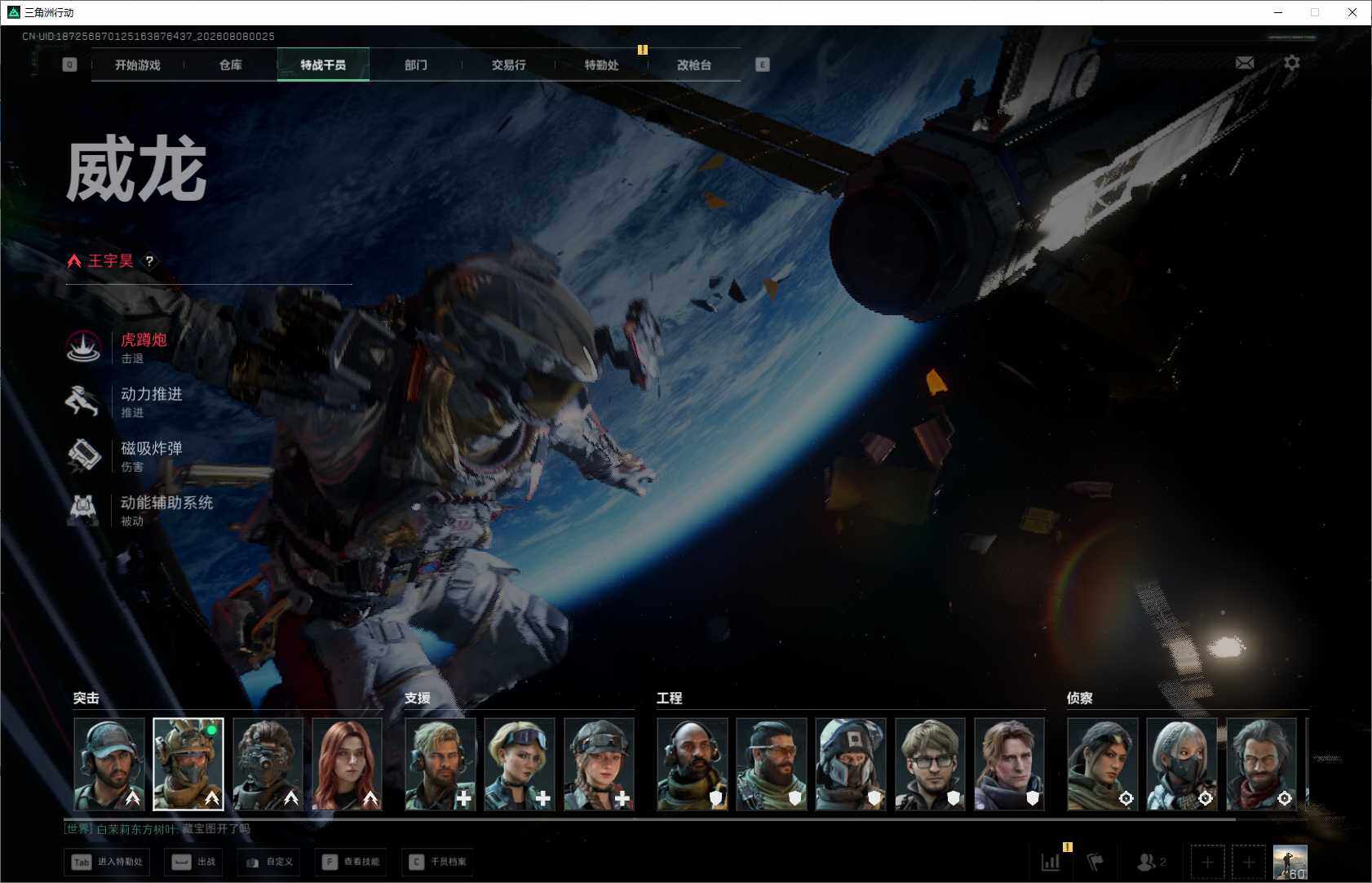Open the bar chart statistics icon
Viewport: 1372px width, 883px height.
coord(1051,862)
